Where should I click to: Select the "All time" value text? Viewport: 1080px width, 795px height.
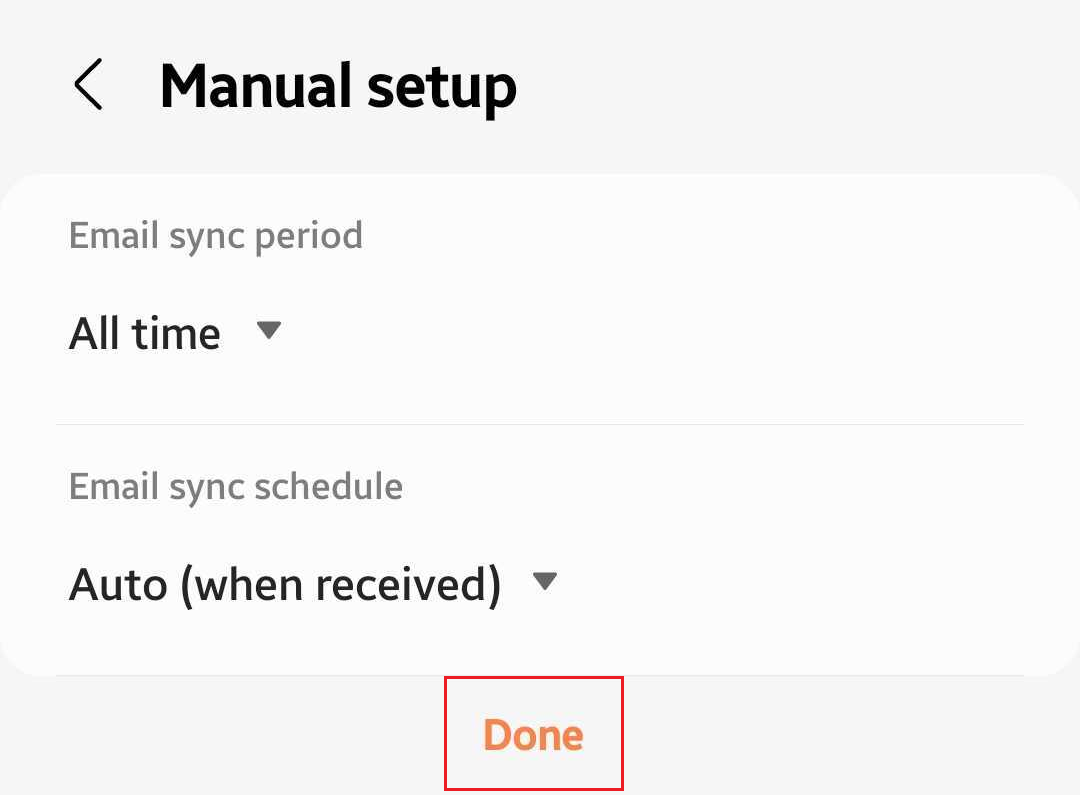point(144,333)
